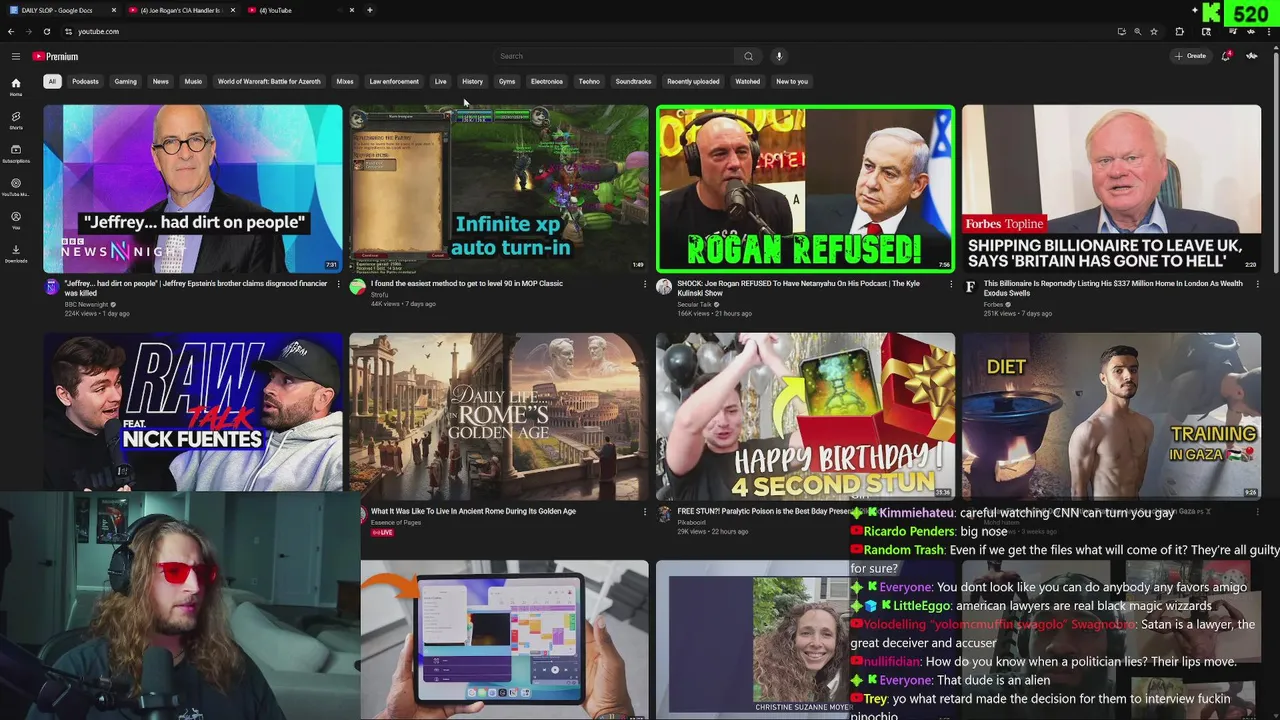Click the Create button
This screenshot has height=720, width=1280.
tap(1191, 56)
